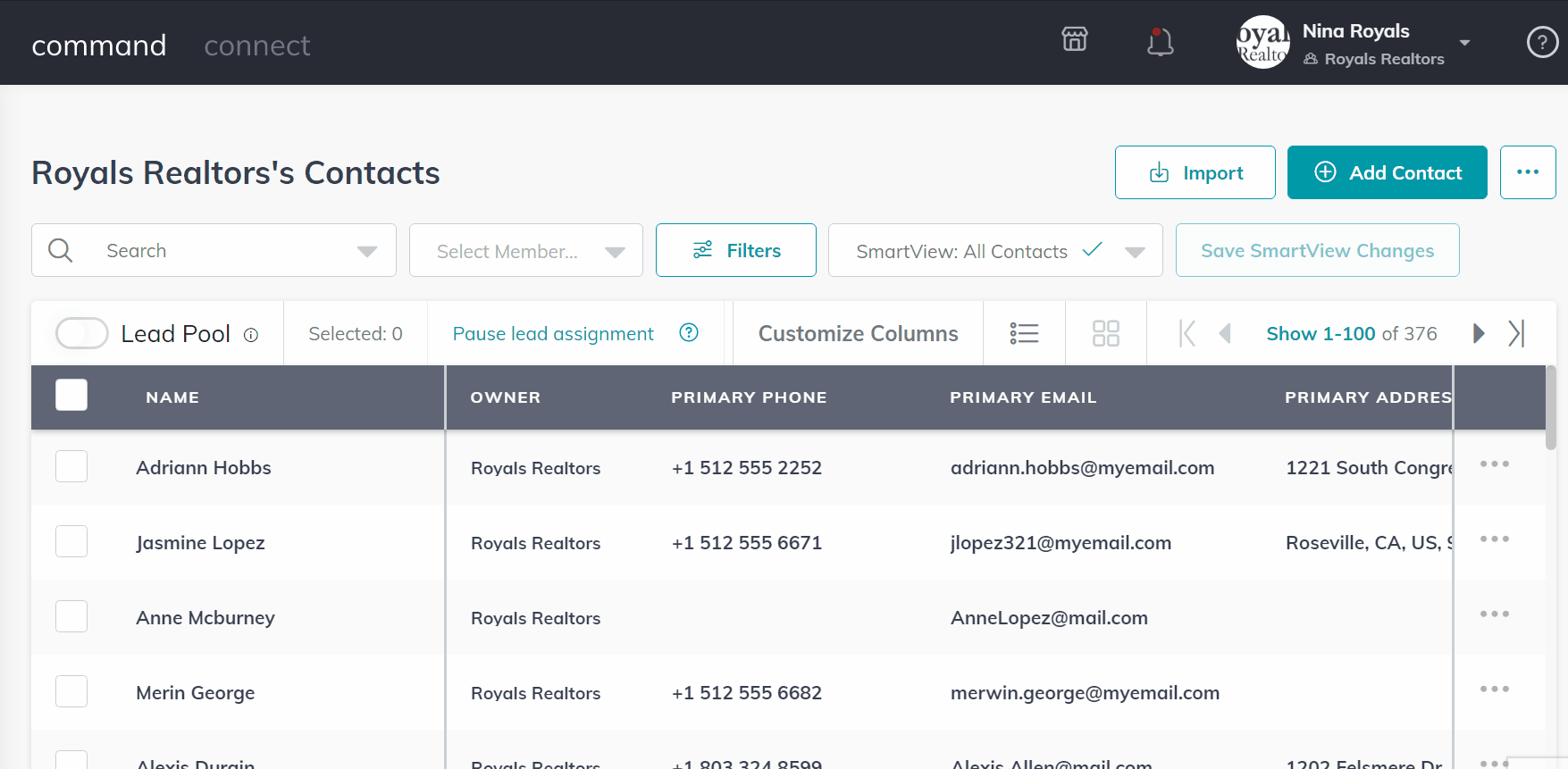Viewport: 1568px width, 769px height.
Task: Open row actions for Merin George
Action: pyautogui.click(x=1494, y=690)
